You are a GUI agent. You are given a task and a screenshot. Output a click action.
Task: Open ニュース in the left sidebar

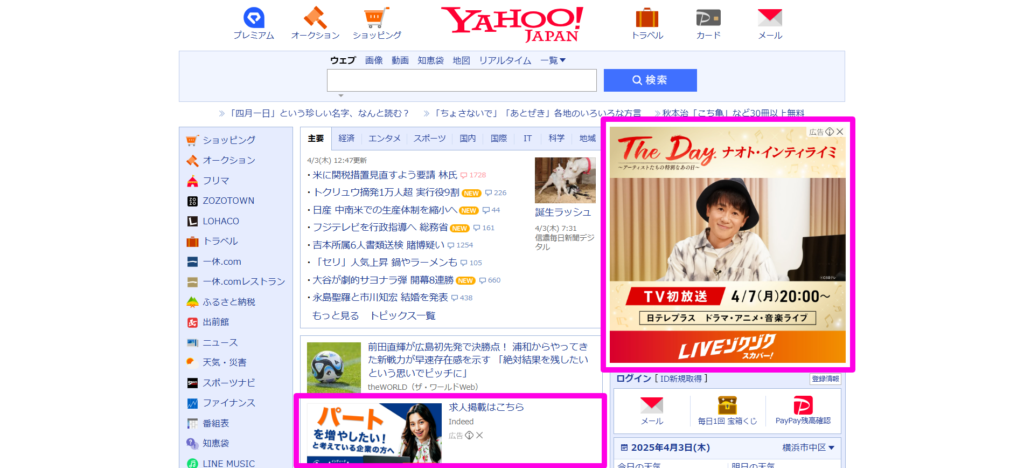220,342
